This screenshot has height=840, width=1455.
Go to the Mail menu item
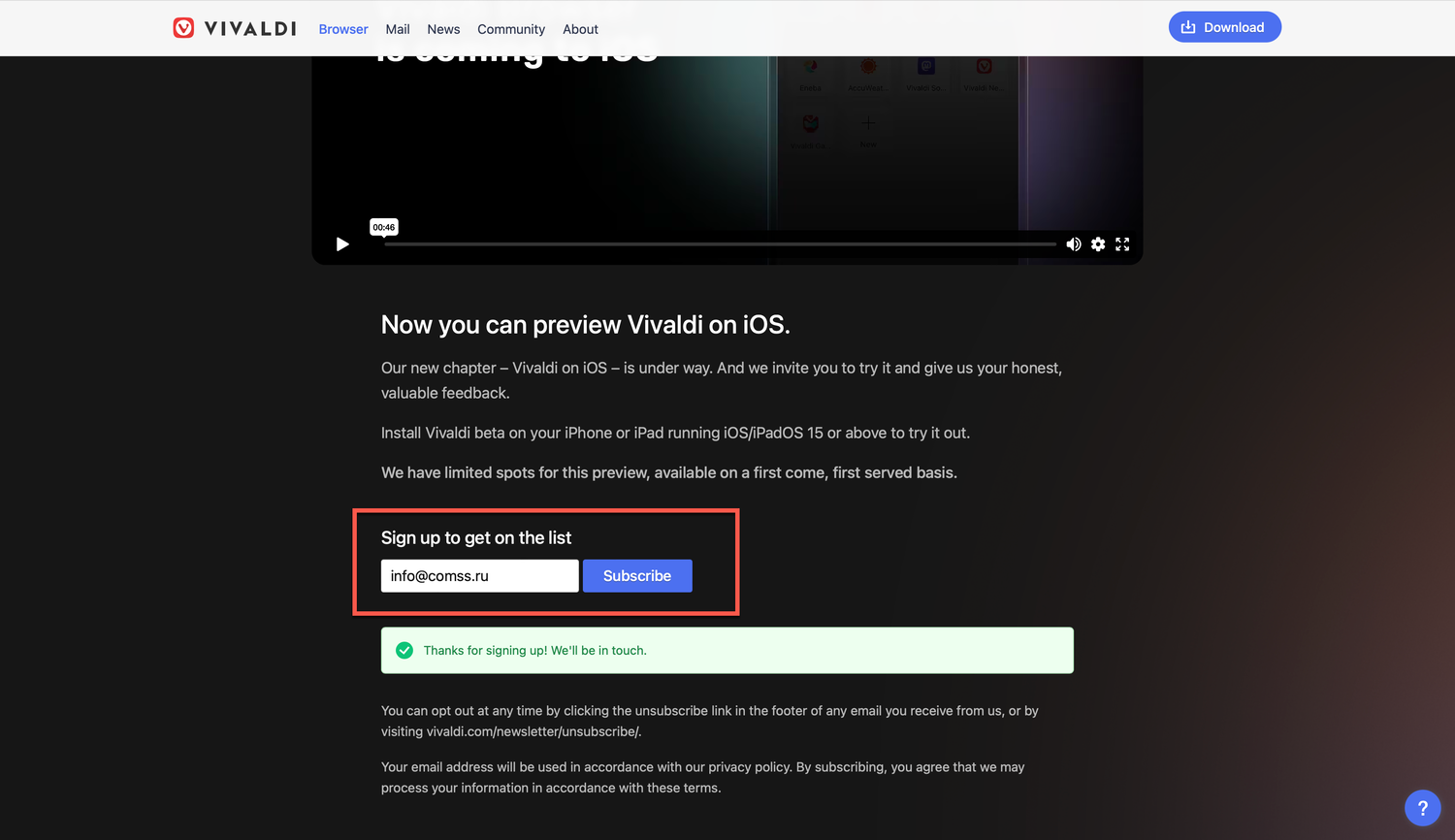click(398, 29)
